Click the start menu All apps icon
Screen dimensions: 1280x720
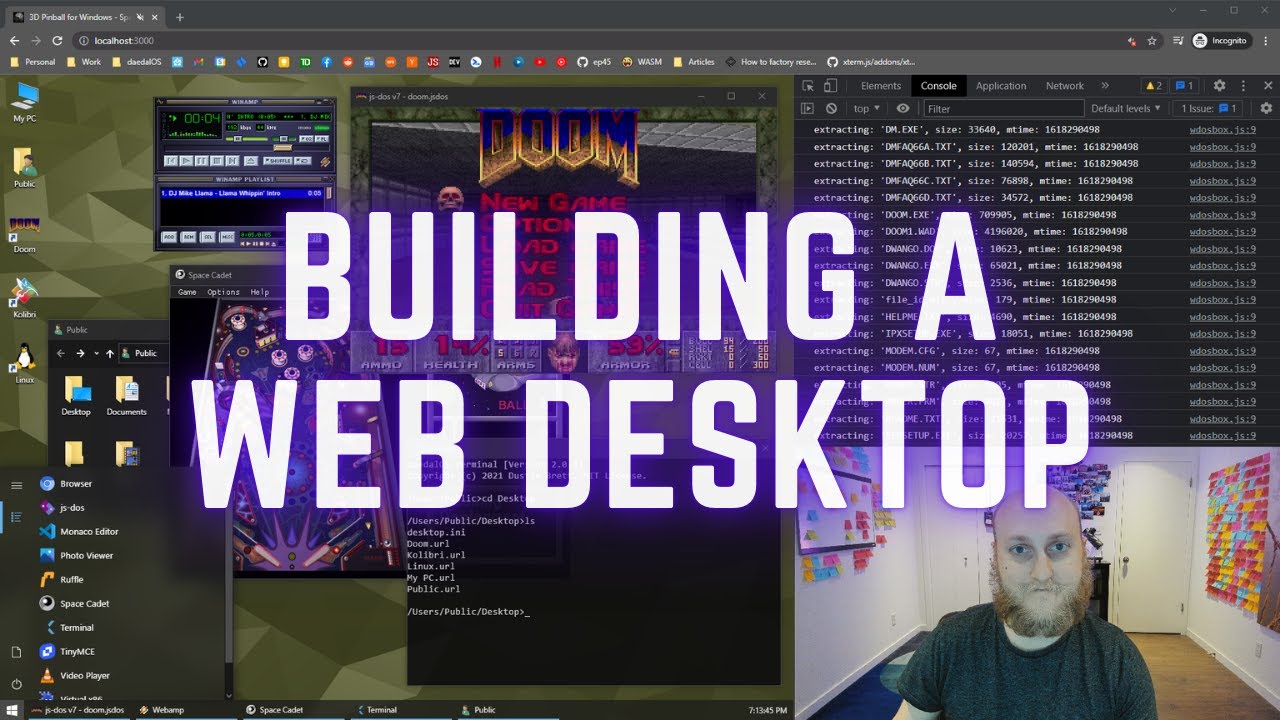pyautogui.click(x=16, y=517)
